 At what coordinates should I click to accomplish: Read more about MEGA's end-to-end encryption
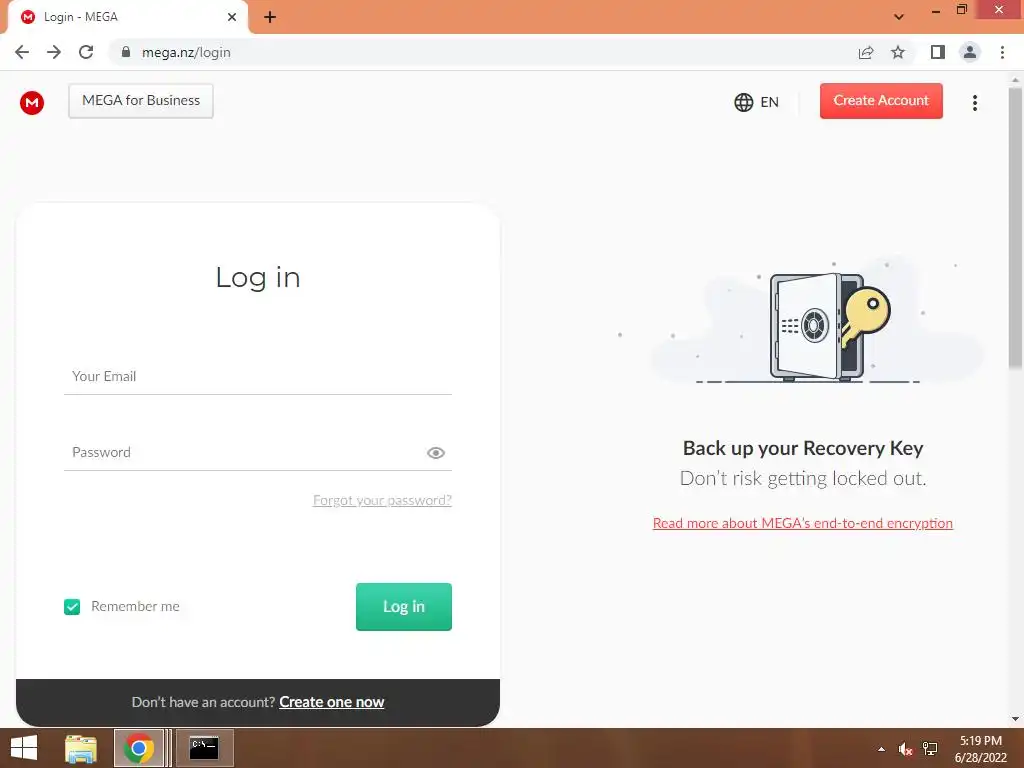[x=803, y=523]
